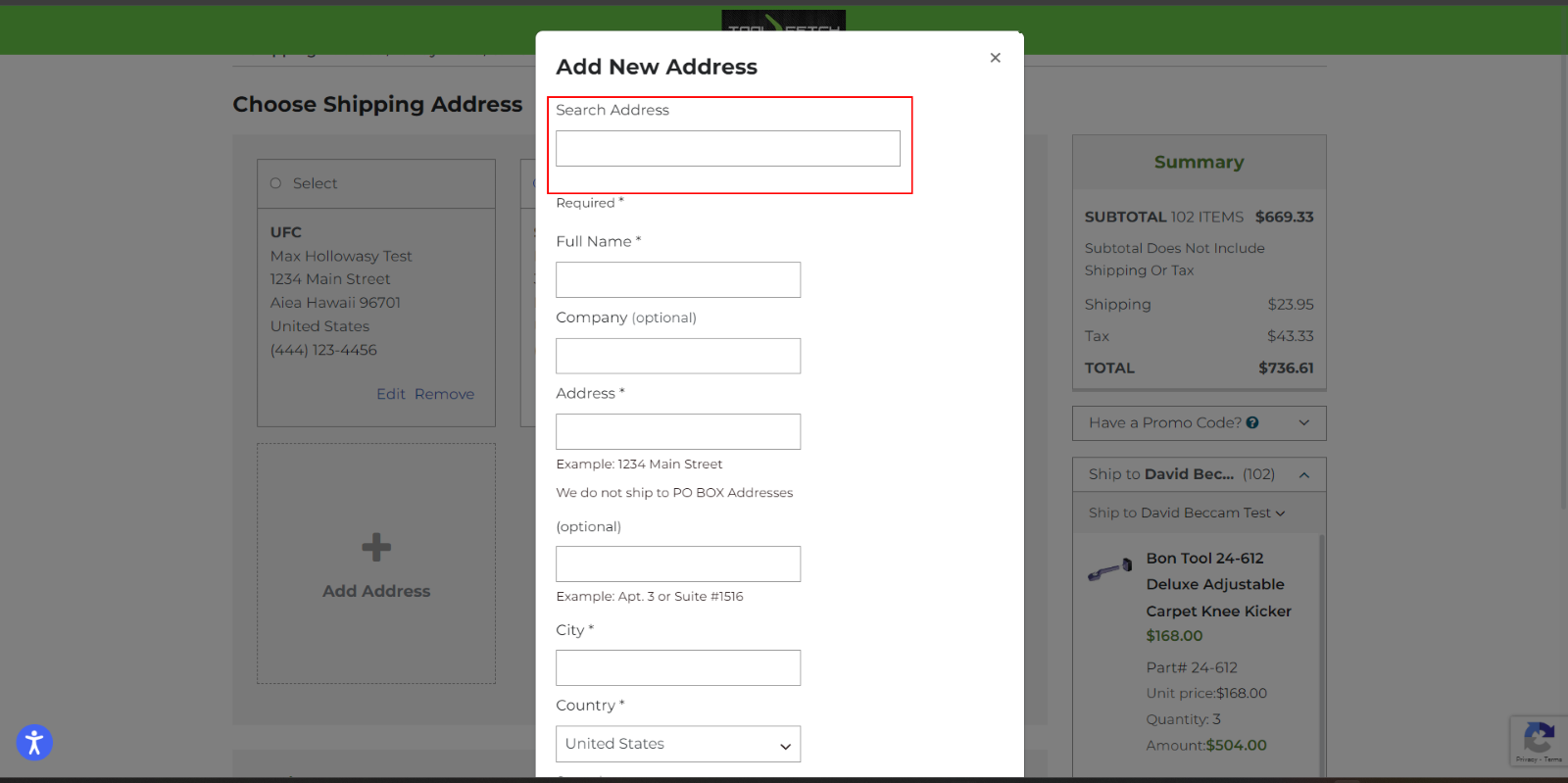Click the apartment or suite optional field
This screenshot has width=1568, height=783.
point(677,564)
